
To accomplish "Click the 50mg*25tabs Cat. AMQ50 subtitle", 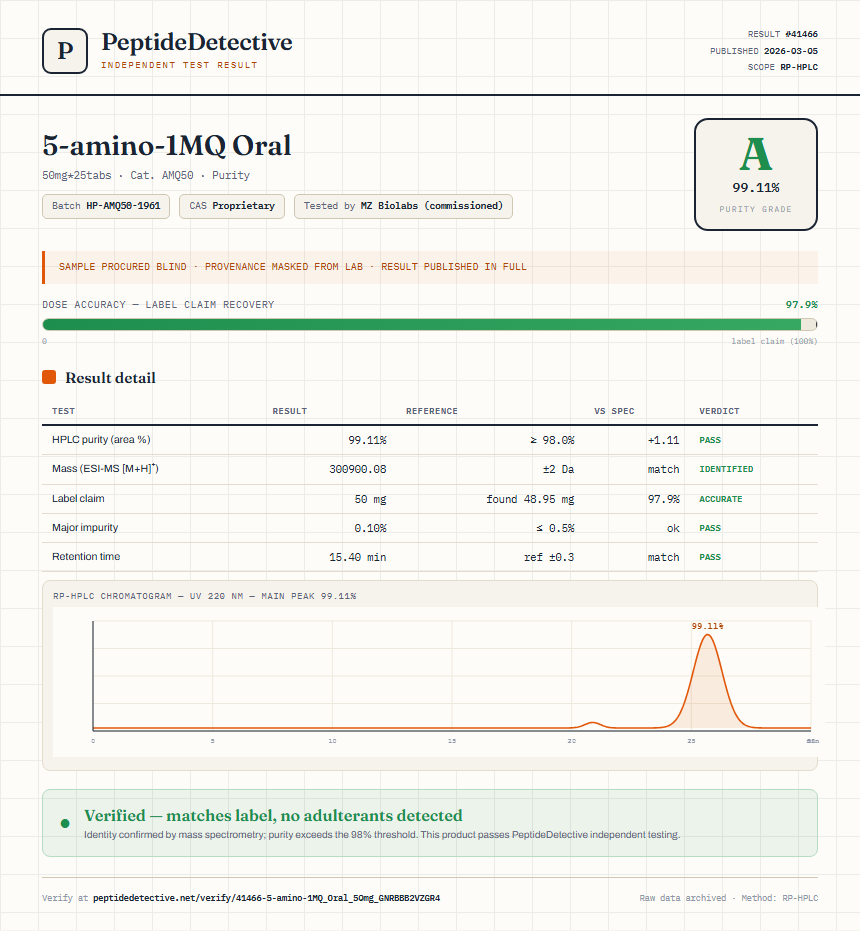I will (x=146, y=175).
